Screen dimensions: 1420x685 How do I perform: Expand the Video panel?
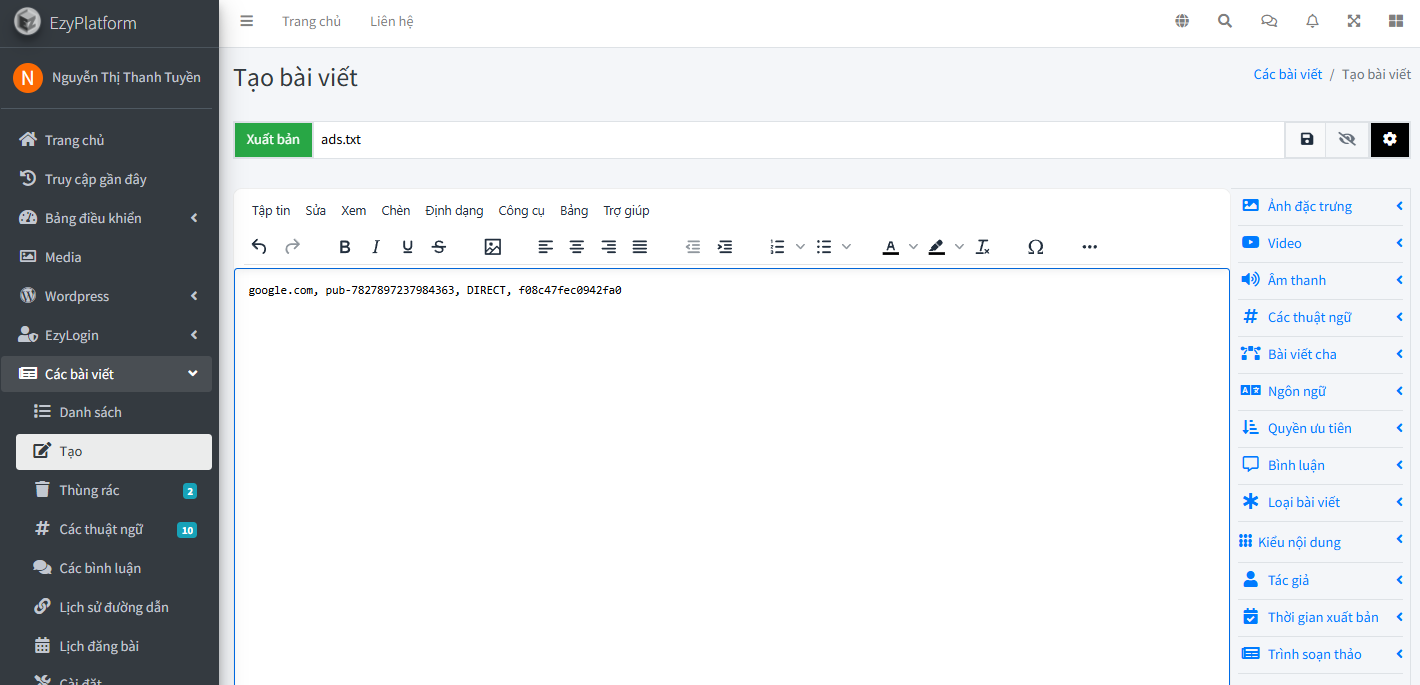(x=1320, y=243)
